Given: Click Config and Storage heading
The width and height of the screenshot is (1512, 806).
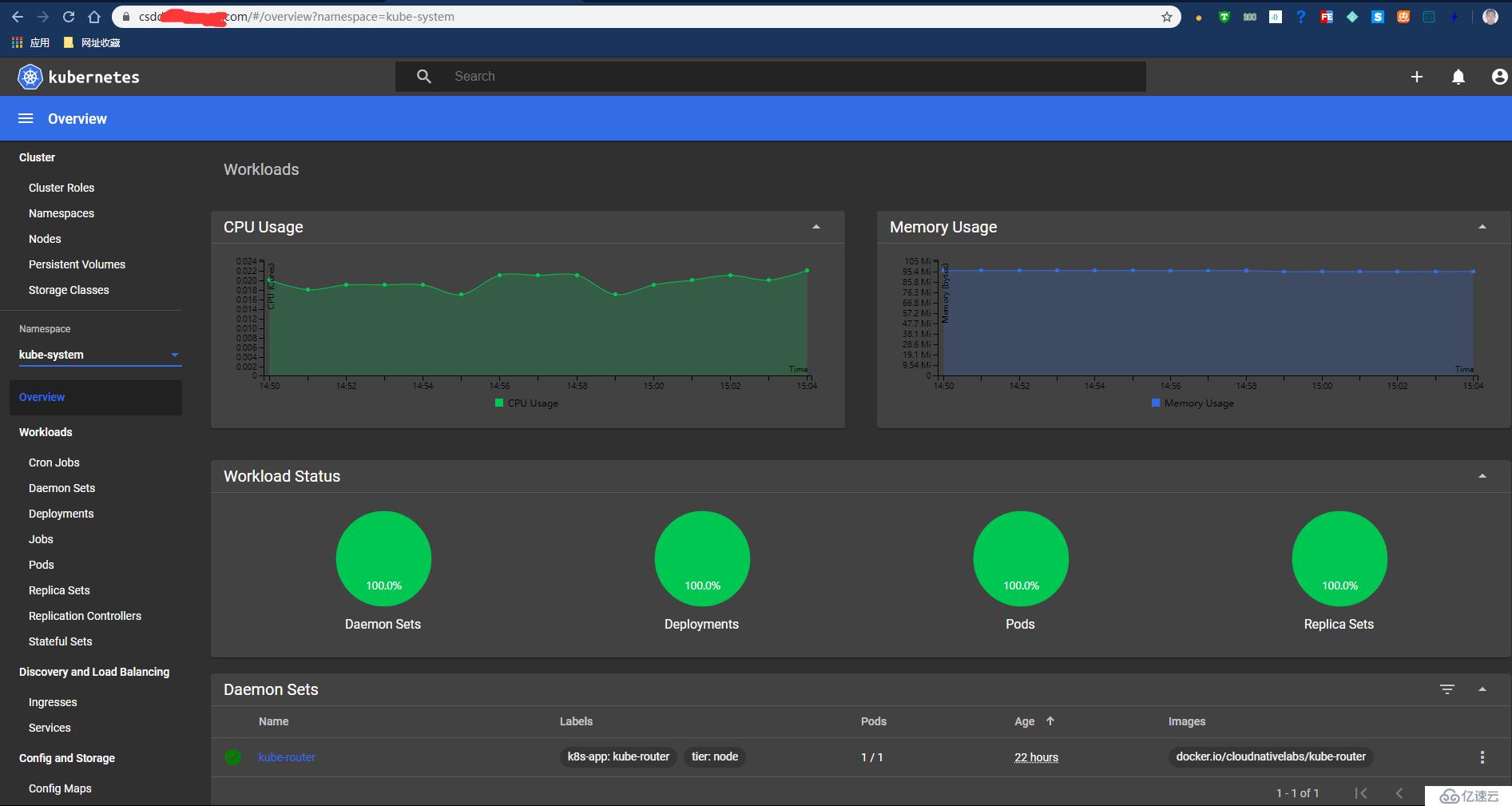Looking at the screenshot, I should tap(67, 758).
